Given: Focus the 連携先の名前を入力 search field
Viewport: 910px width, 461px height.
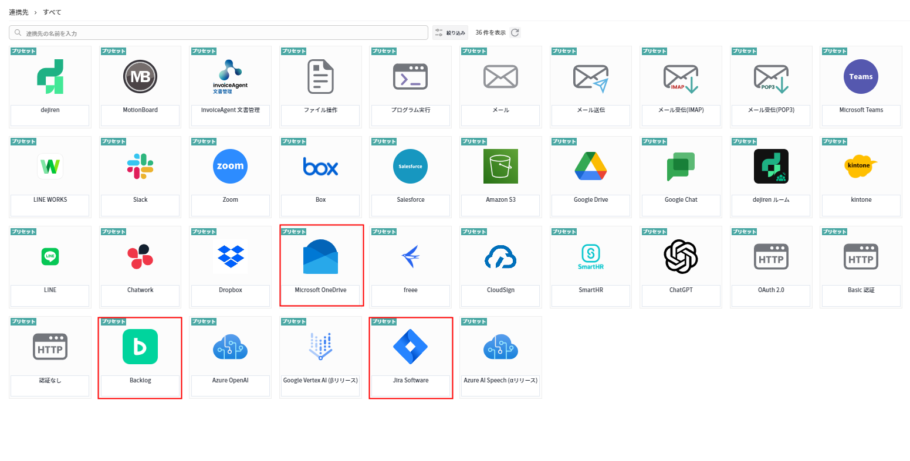Looking at the screenshot, I should 218,33.
